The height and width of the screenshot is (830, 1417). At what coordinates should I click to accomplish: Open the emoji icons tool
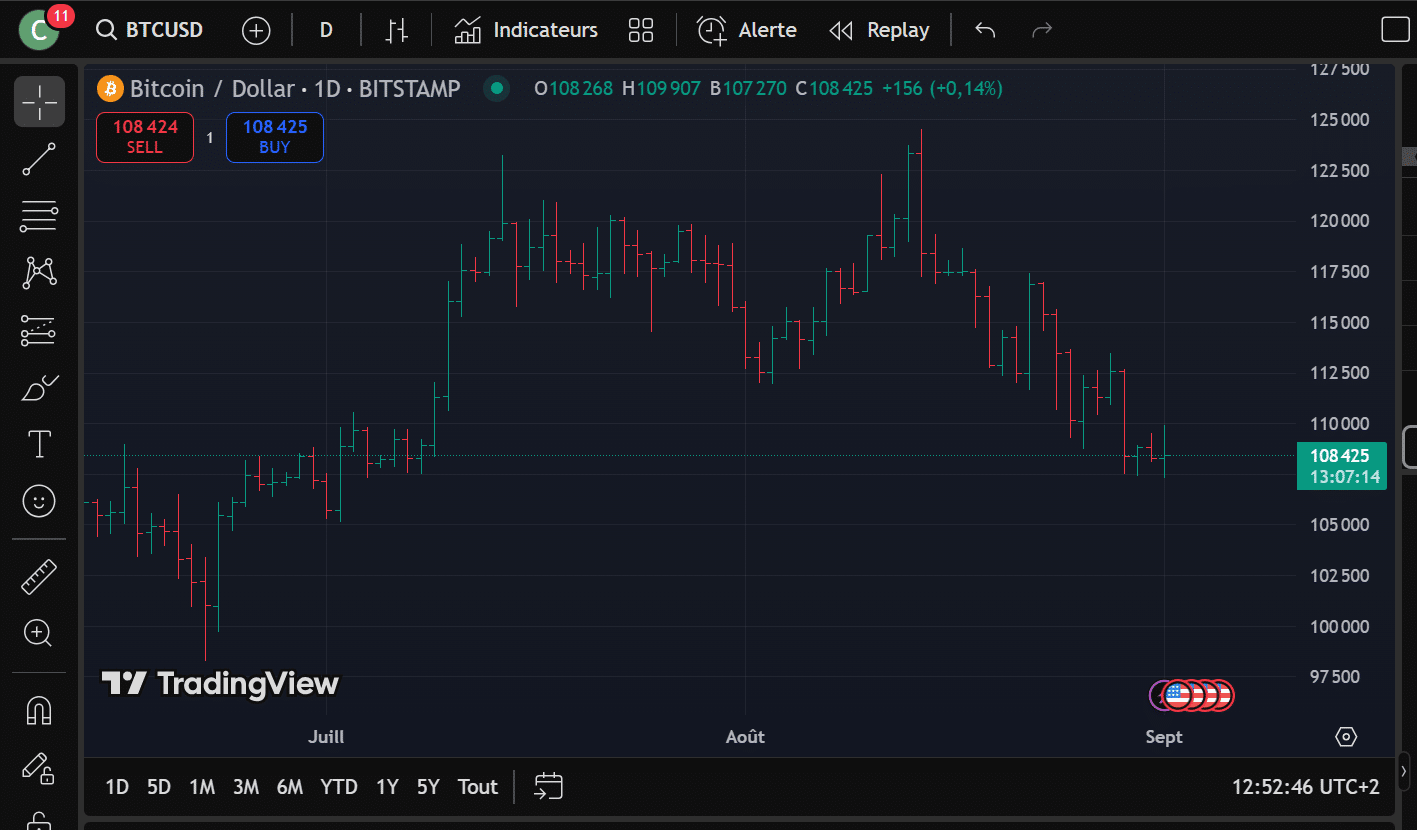[39, 501]
